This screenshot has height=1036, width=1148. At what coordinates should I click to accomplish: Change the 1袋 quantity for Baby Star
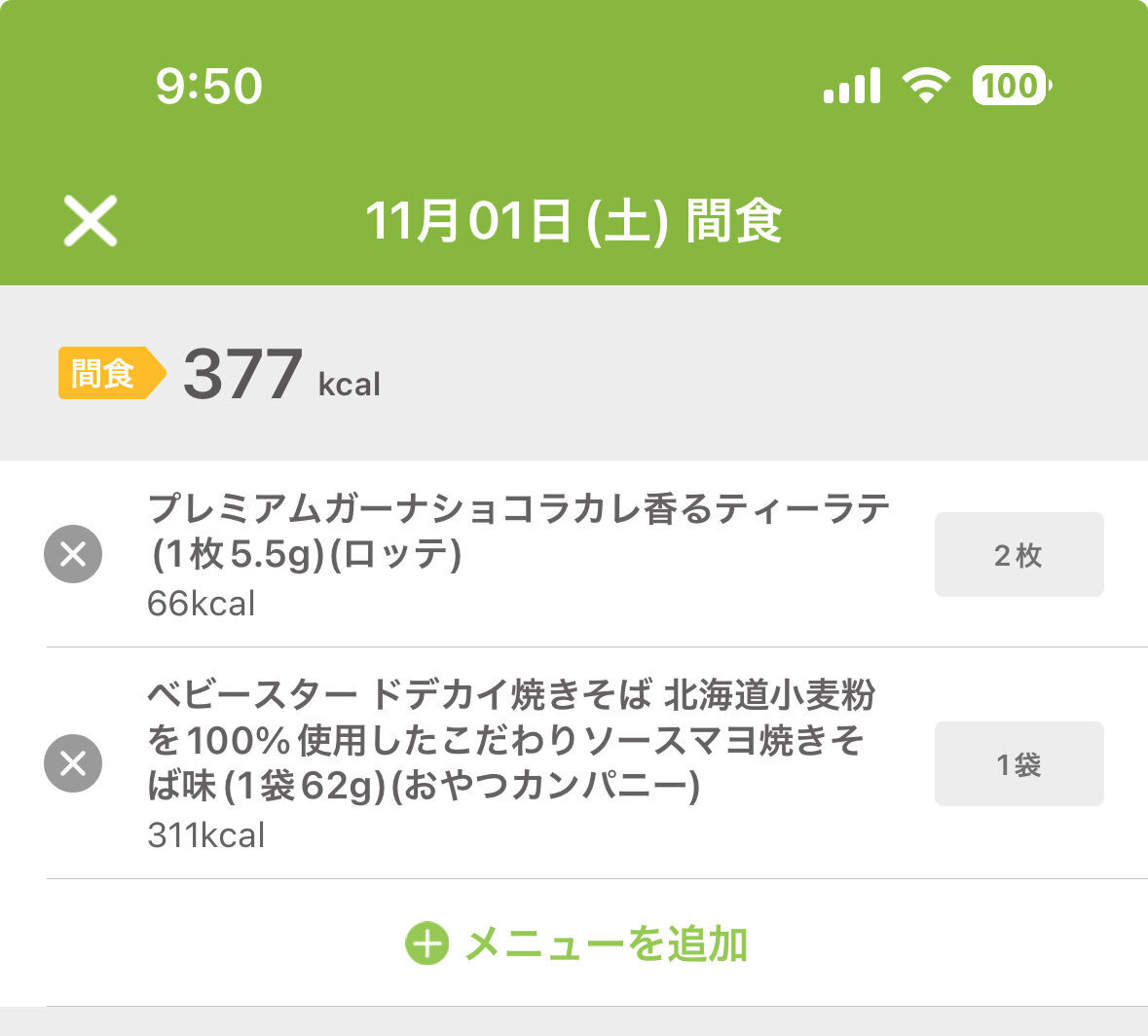pos(1018,764)
